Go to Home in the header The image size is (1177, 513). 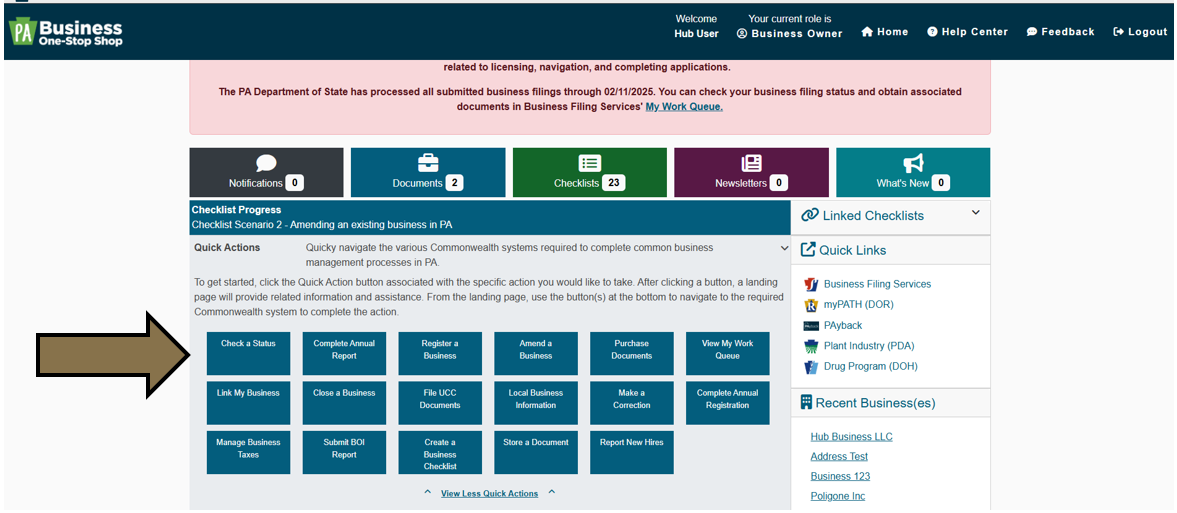(x=884, y=32)
